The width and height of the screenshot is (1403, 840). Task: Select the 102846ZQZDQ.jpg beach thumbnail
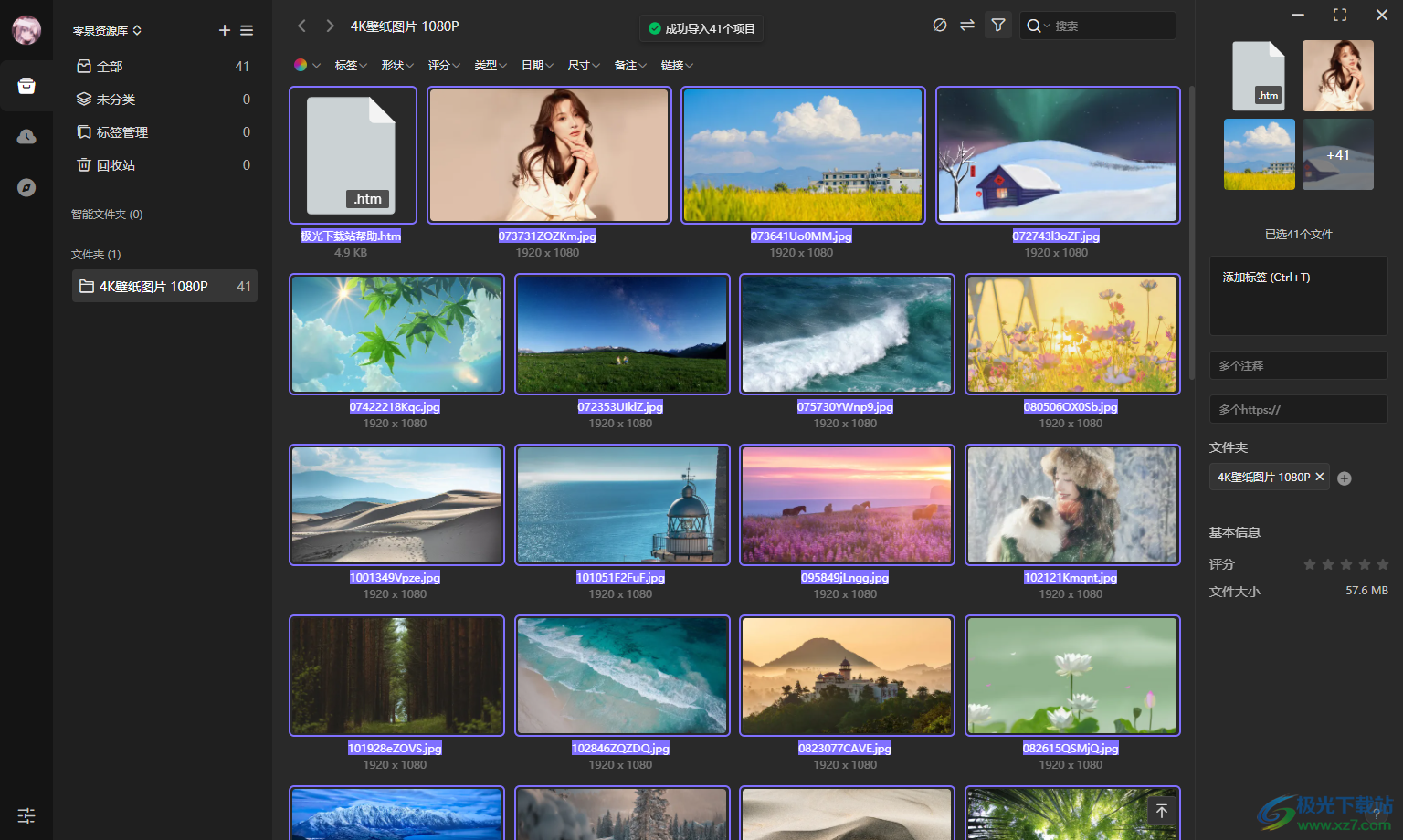click(622, 676)
